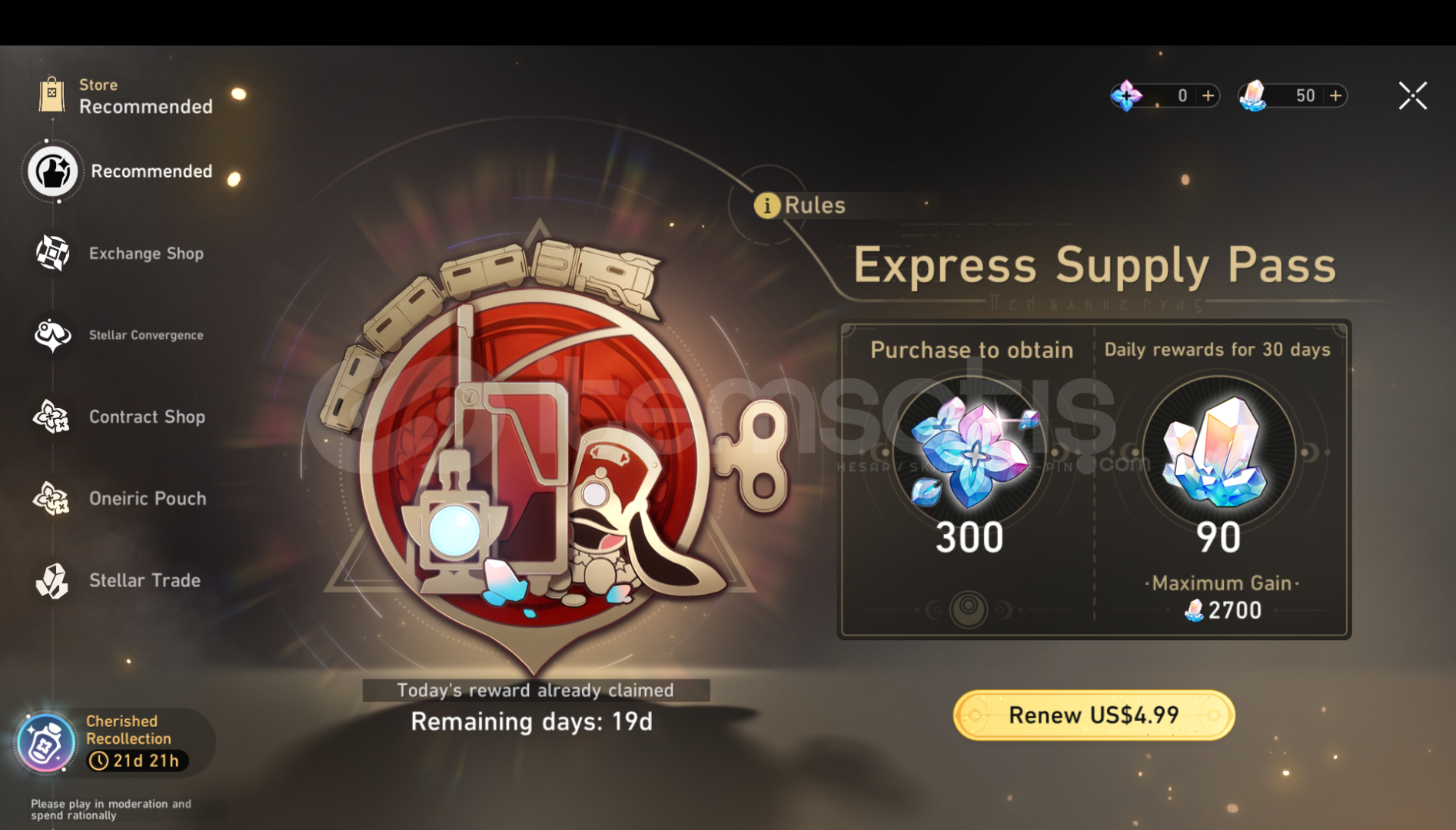The image size is (1456, 830).
Task: Select the Recommended thumbs-up icon
Action: coord(52,171)
